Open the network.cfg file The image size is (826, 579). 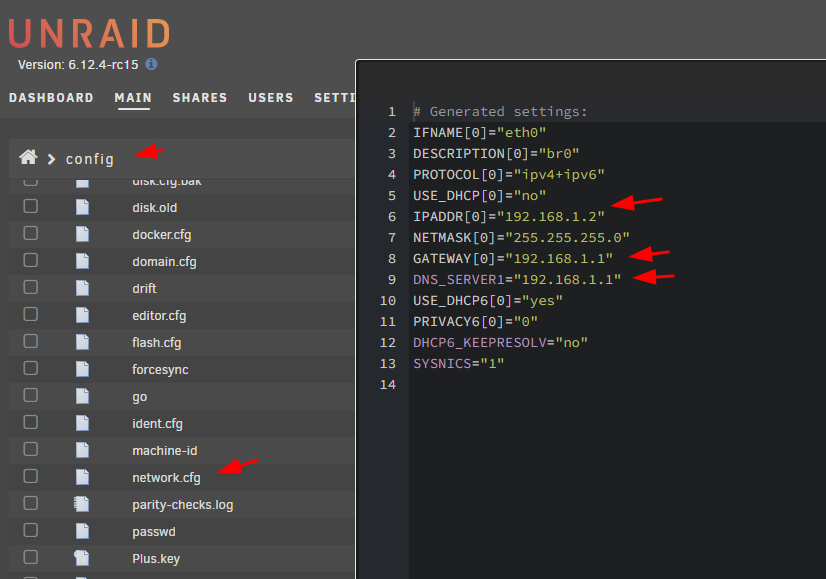click(x=166, y=478)
